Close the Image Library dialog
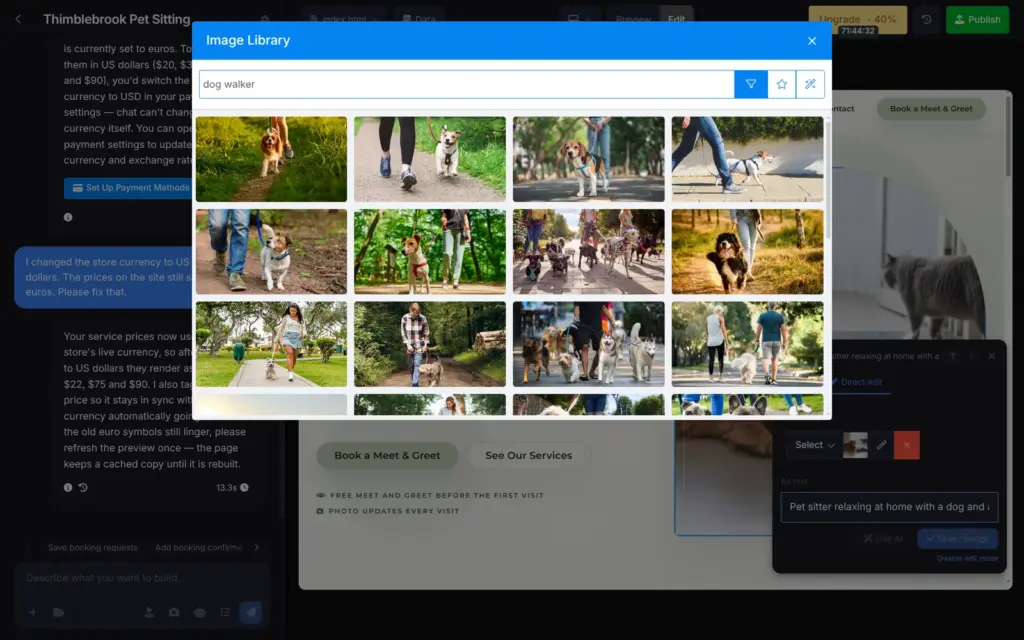This screenshot has width=1024, height=640. pyautogui.click(x=812, y=40)
